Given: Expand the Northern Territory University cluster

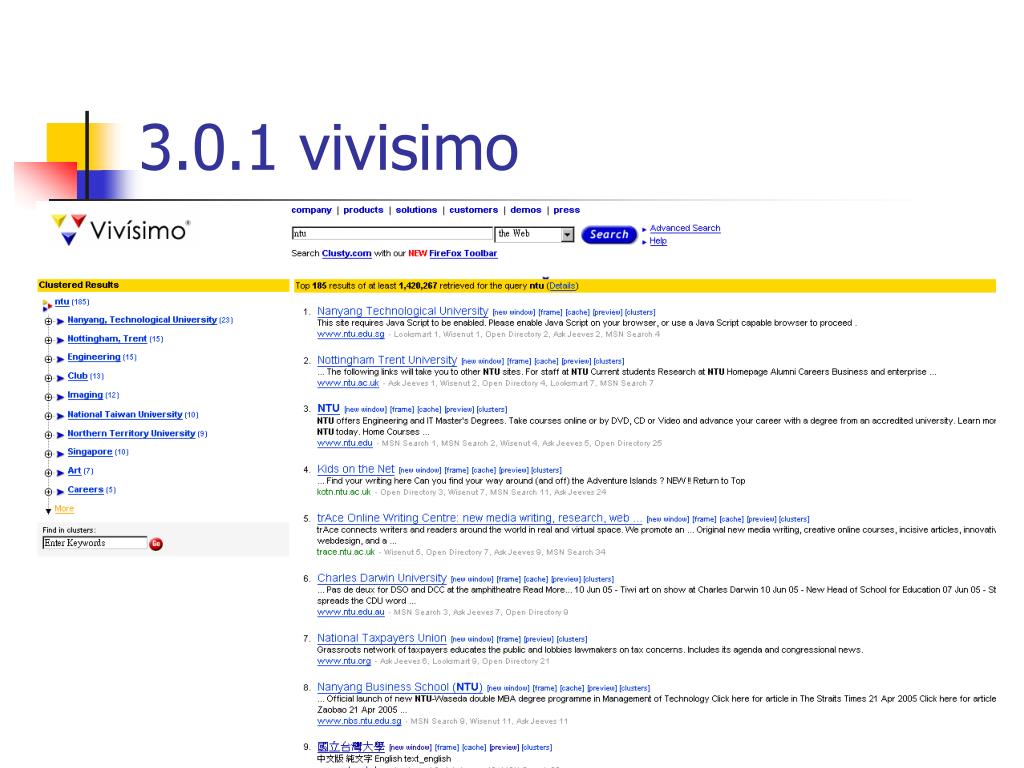Looking at the screenshot, I should [48, 435].
